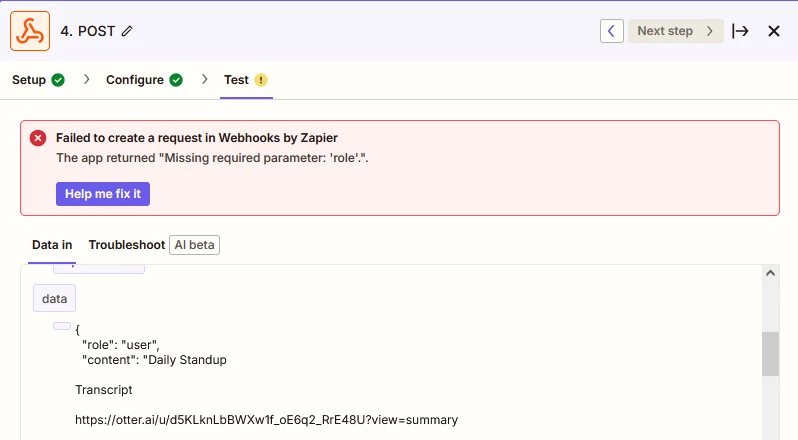The image size is (798, 440).
Task: Close the step editor panel
Action: coord(774,31)
